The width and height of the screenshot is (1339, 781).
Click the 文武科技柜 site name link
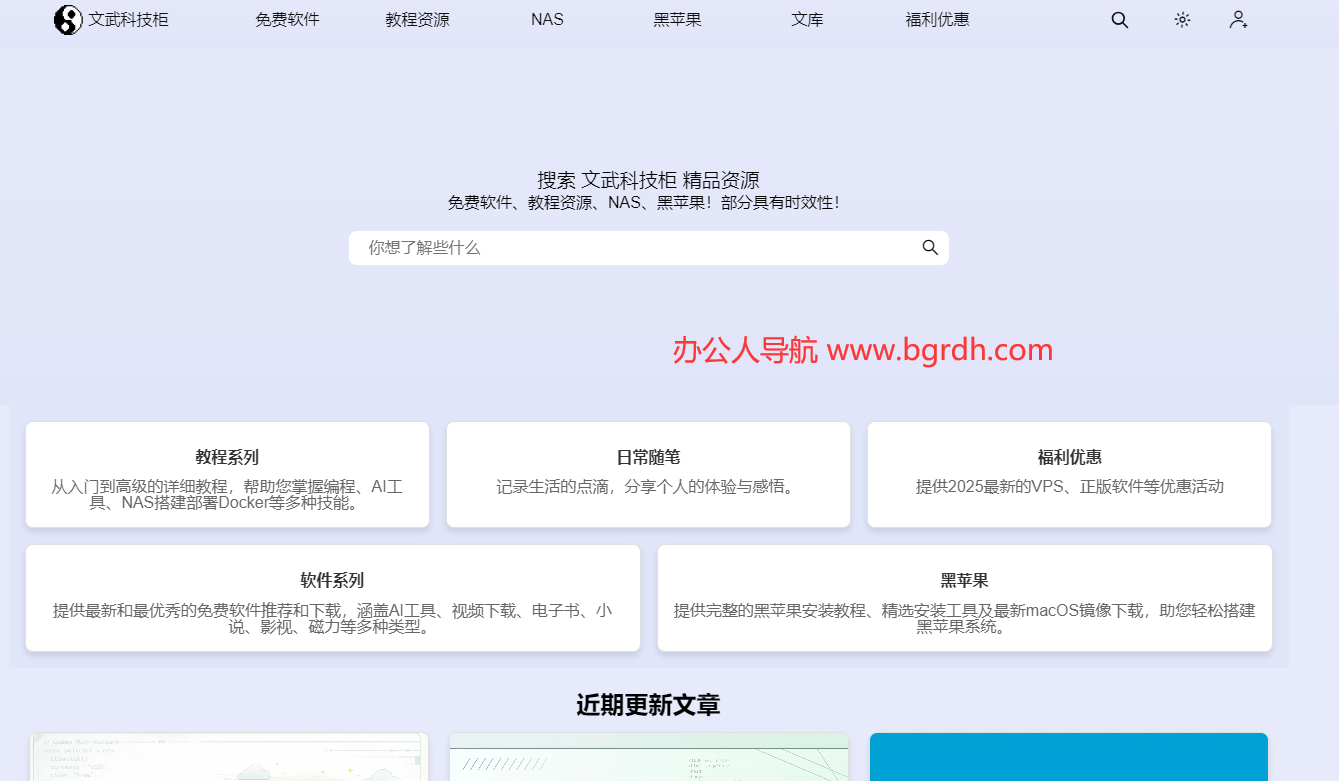128,19
